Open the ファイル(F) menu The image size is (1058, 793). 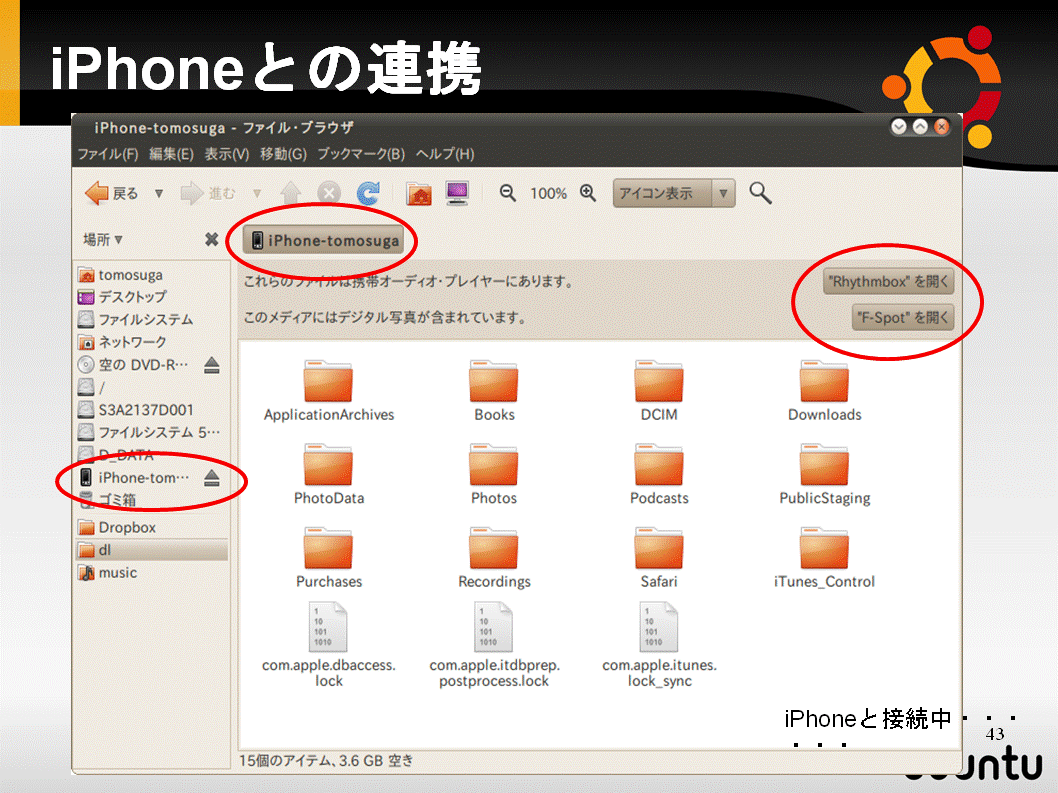107,154
